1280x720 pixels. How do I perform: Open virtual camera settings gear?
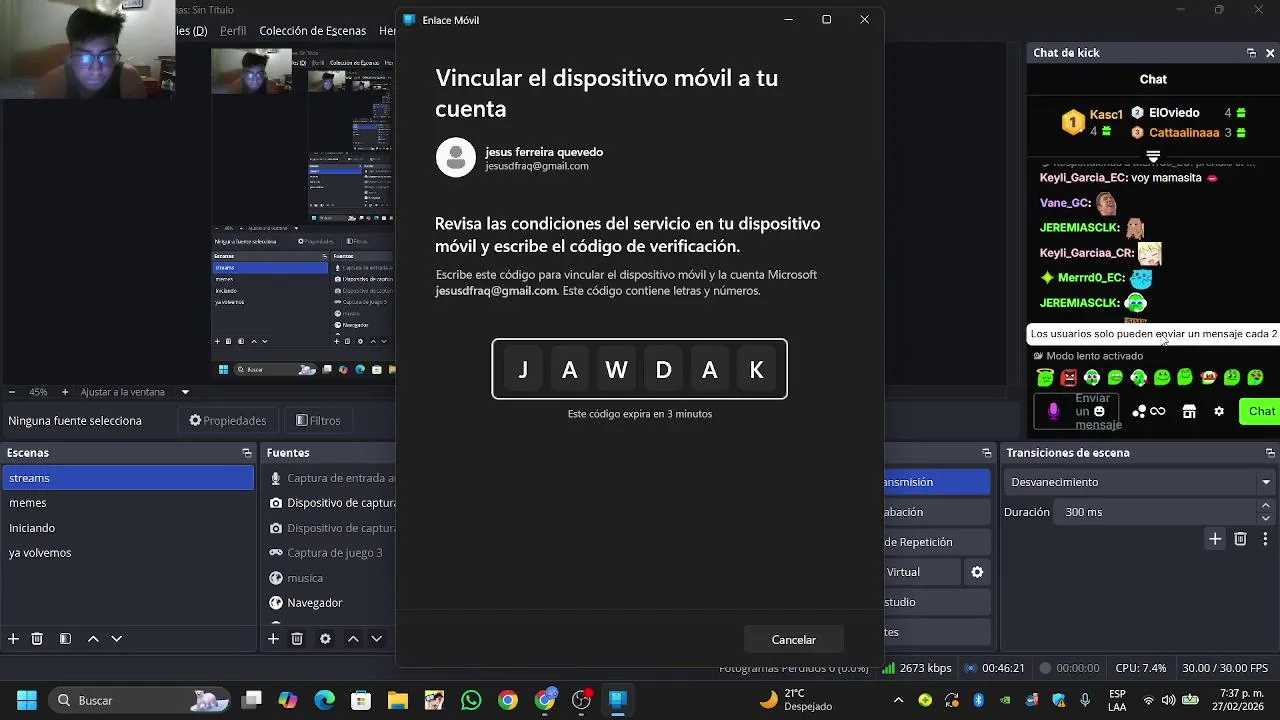pos(977,572)
